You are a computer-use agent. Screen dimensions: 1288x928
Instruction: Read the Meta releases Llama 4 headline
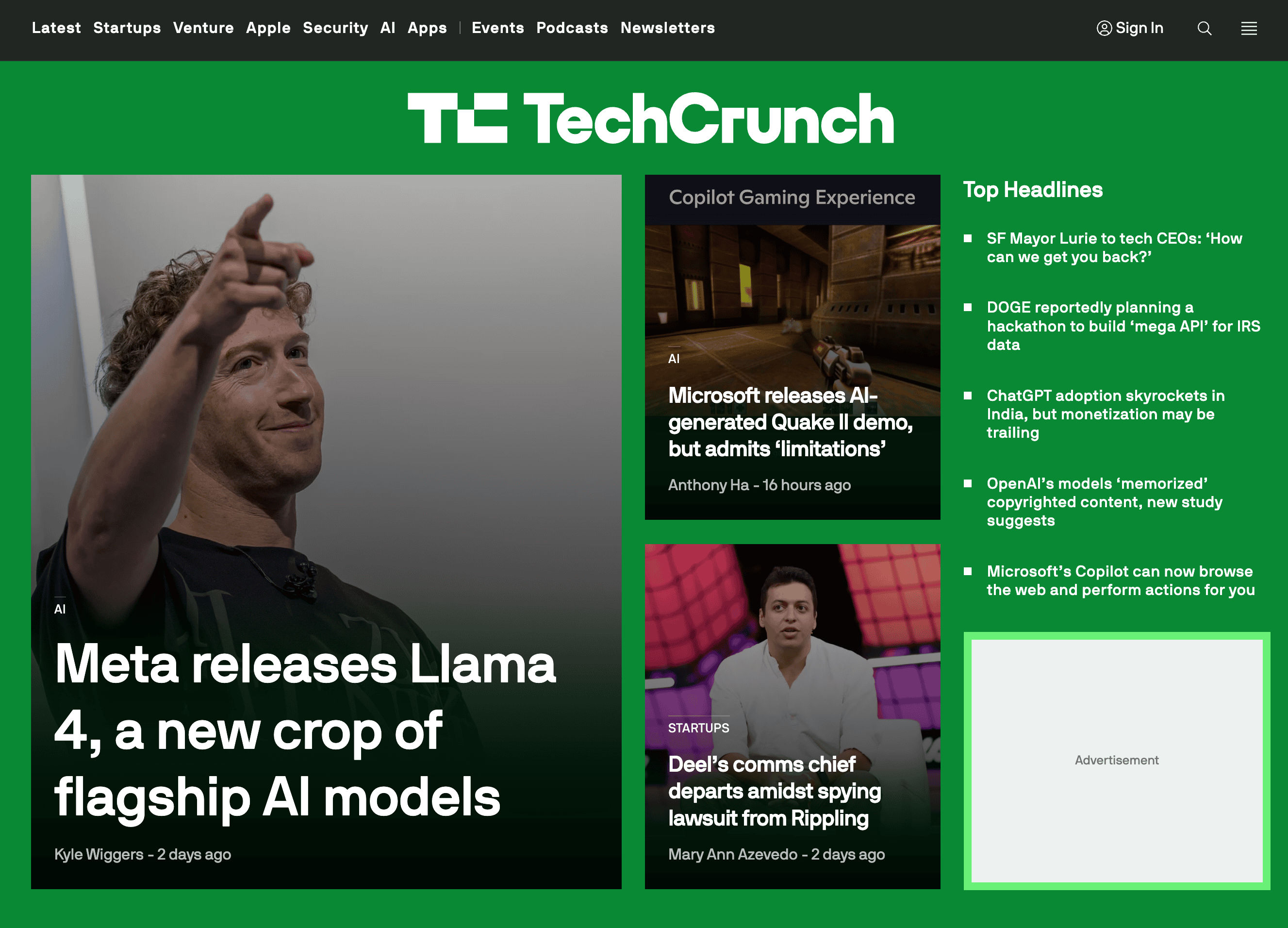click(306, 730)
